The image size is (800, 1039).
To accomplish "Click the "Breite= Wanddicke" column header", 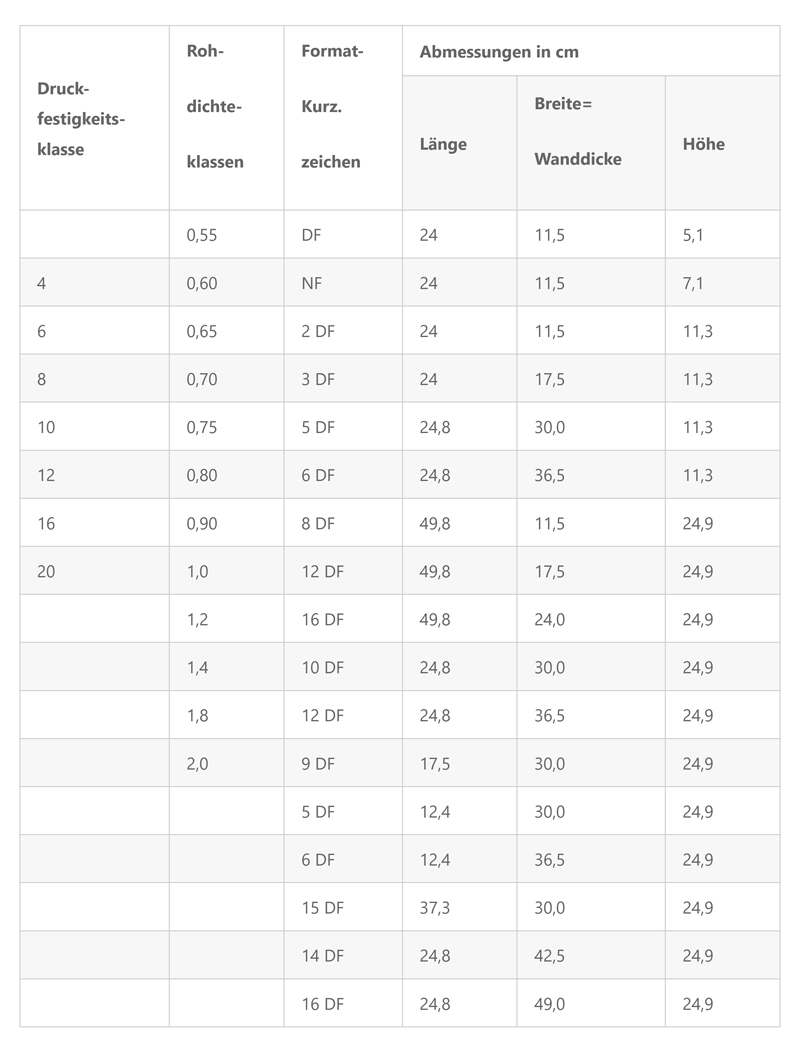I will click(577, 131).
